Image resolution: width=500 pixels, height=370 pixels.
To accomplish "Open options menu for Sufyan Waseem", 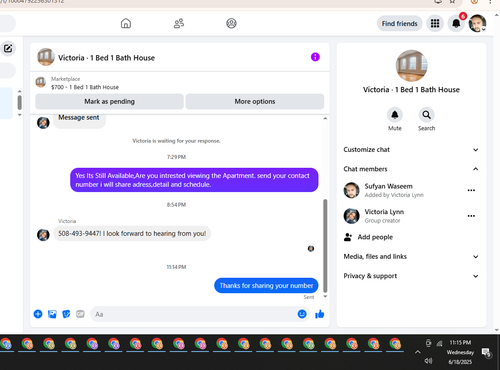I will point(471,190).
